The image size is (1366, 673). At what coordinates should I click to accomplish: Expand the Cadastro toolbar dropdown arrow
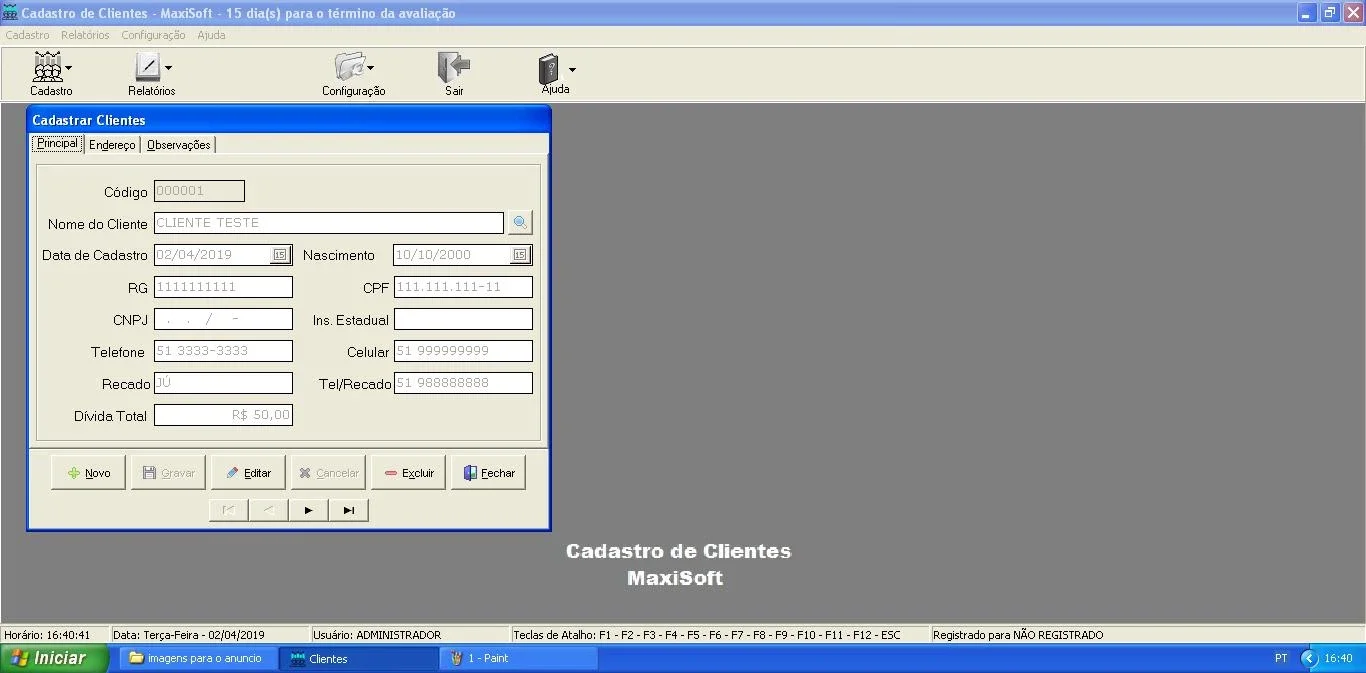coord(68,68)
